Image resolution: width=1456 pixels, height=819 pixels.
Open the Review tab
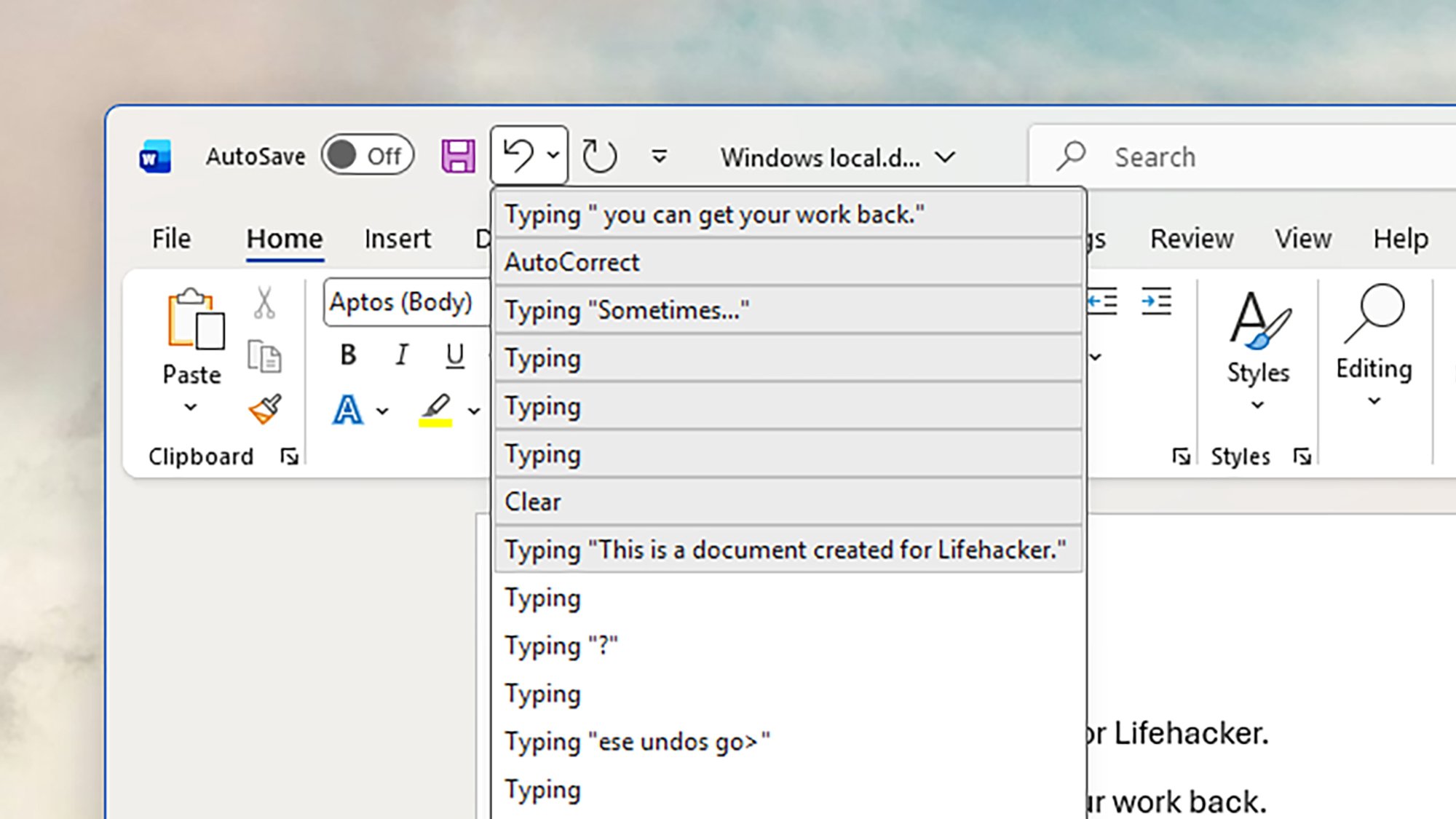(1192, 239)
